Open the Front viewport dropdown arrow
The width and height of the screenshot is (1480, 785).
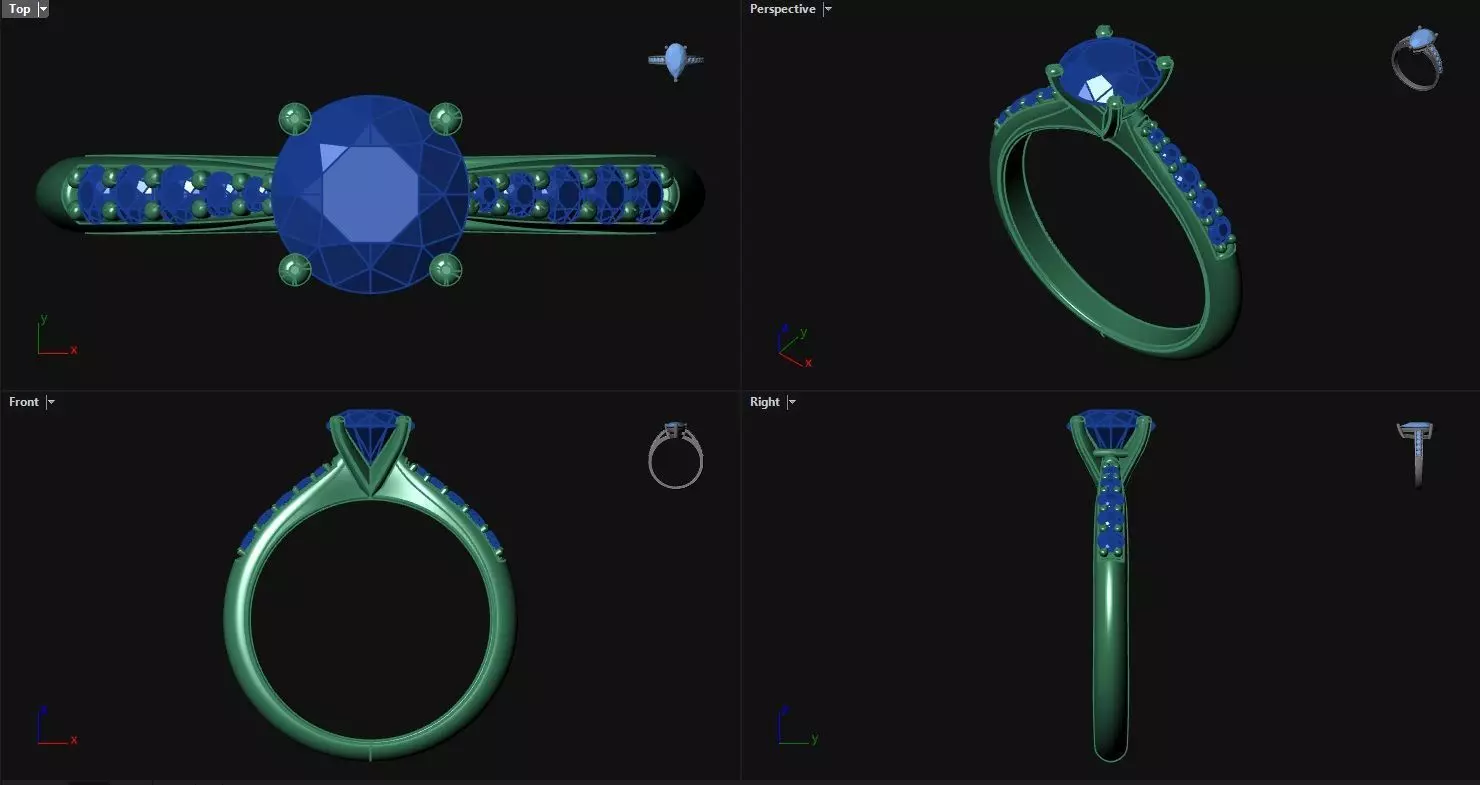click(51, 402)
